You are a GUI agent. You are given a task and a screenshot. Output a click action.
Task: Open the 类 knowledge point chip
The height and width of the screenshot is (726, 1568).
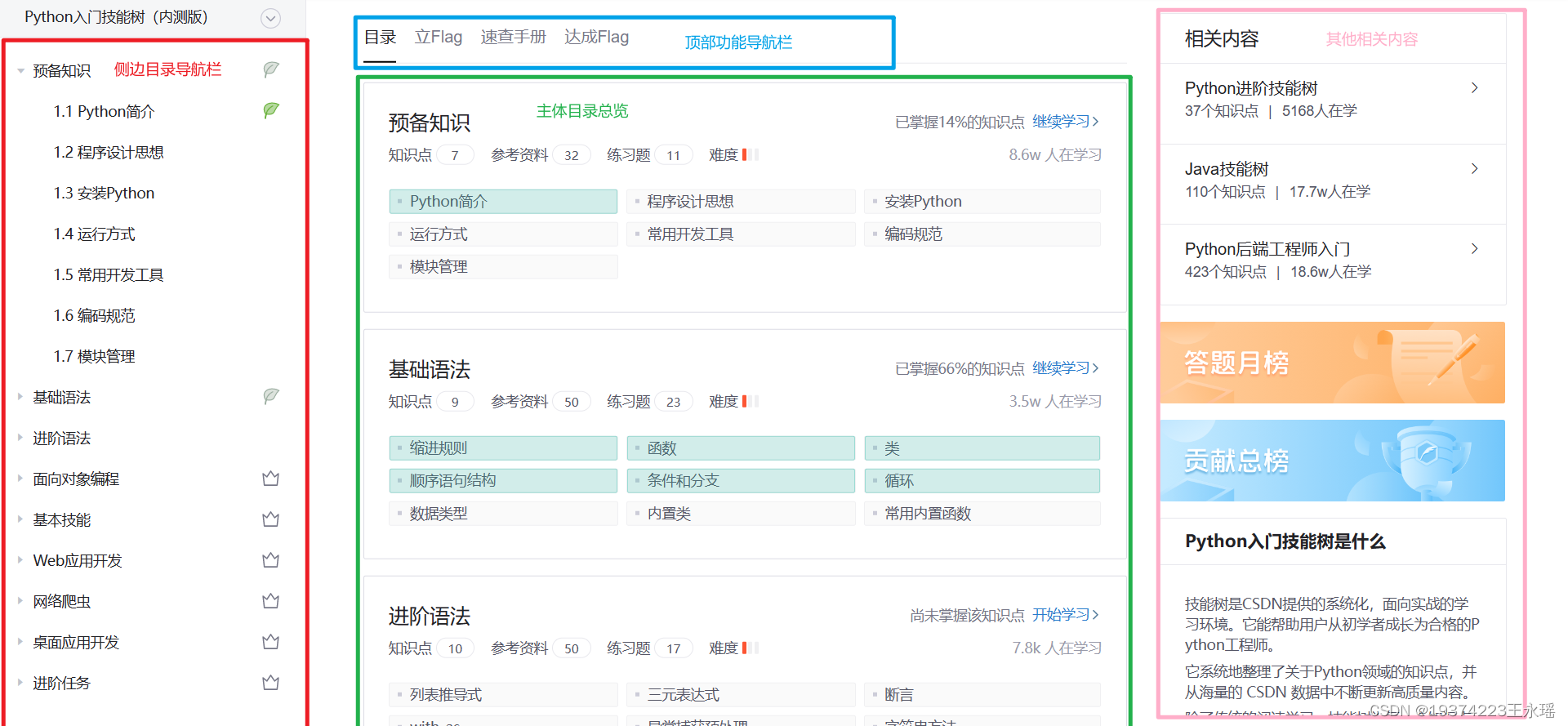click(x=982, y=448)
